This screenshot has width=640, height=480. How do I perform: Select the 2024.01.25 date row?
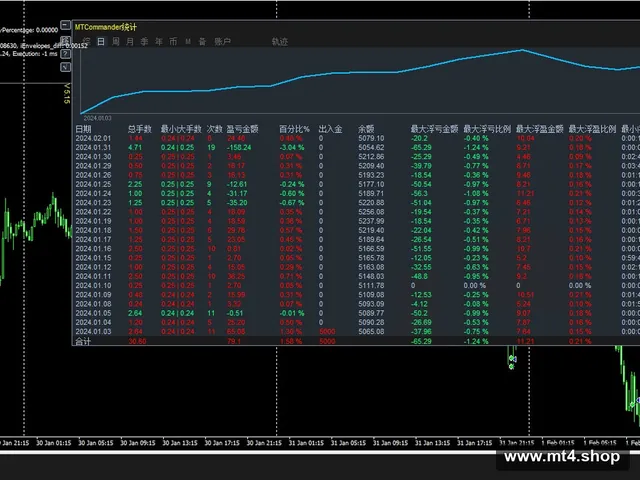tap(93, 184)
